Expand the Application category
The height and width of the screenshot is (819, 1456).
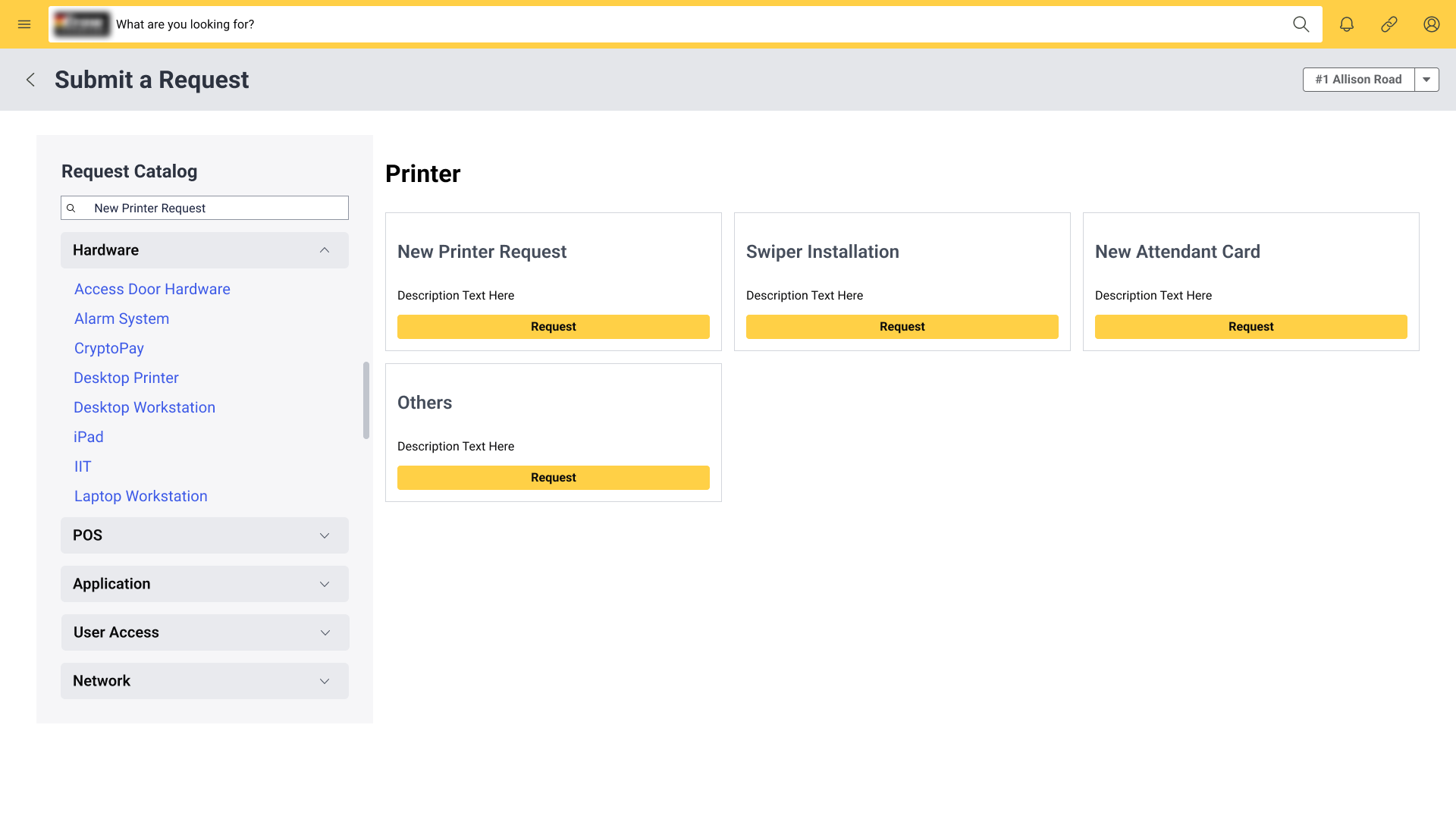(324, 584)
